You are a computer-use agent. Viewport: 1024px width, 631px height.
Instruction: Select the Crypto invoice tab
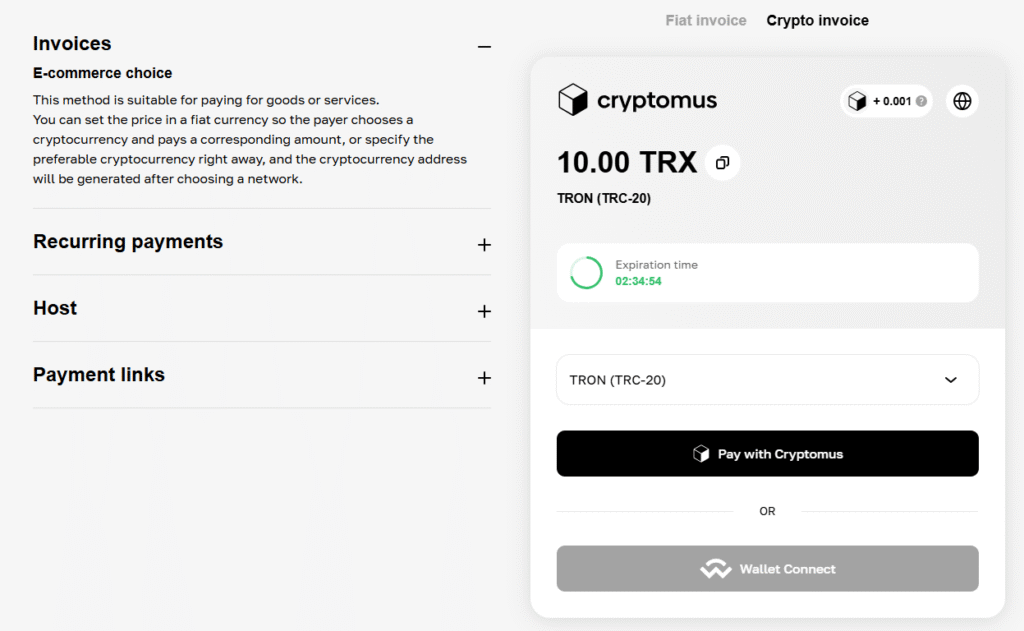tap(817, 20)
